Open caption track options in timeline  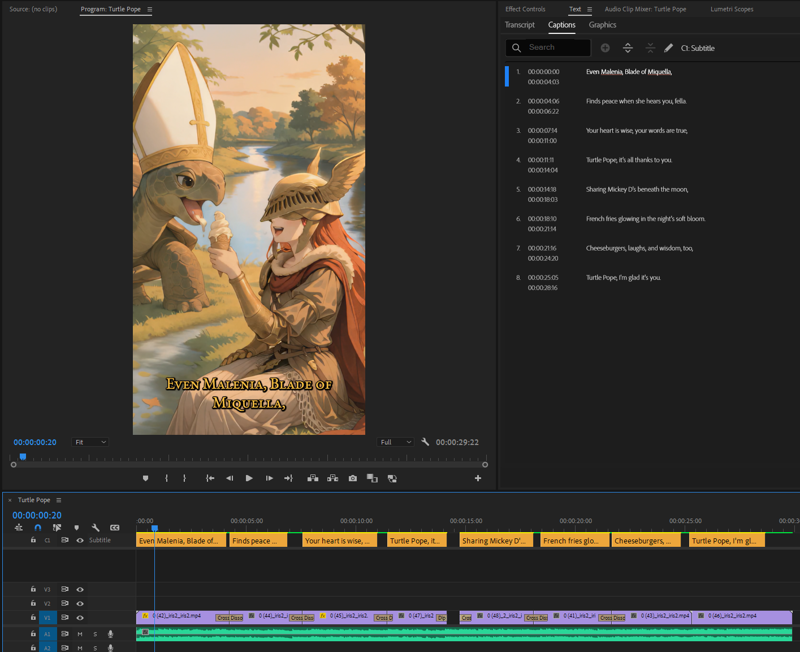(x=115, y=528)
